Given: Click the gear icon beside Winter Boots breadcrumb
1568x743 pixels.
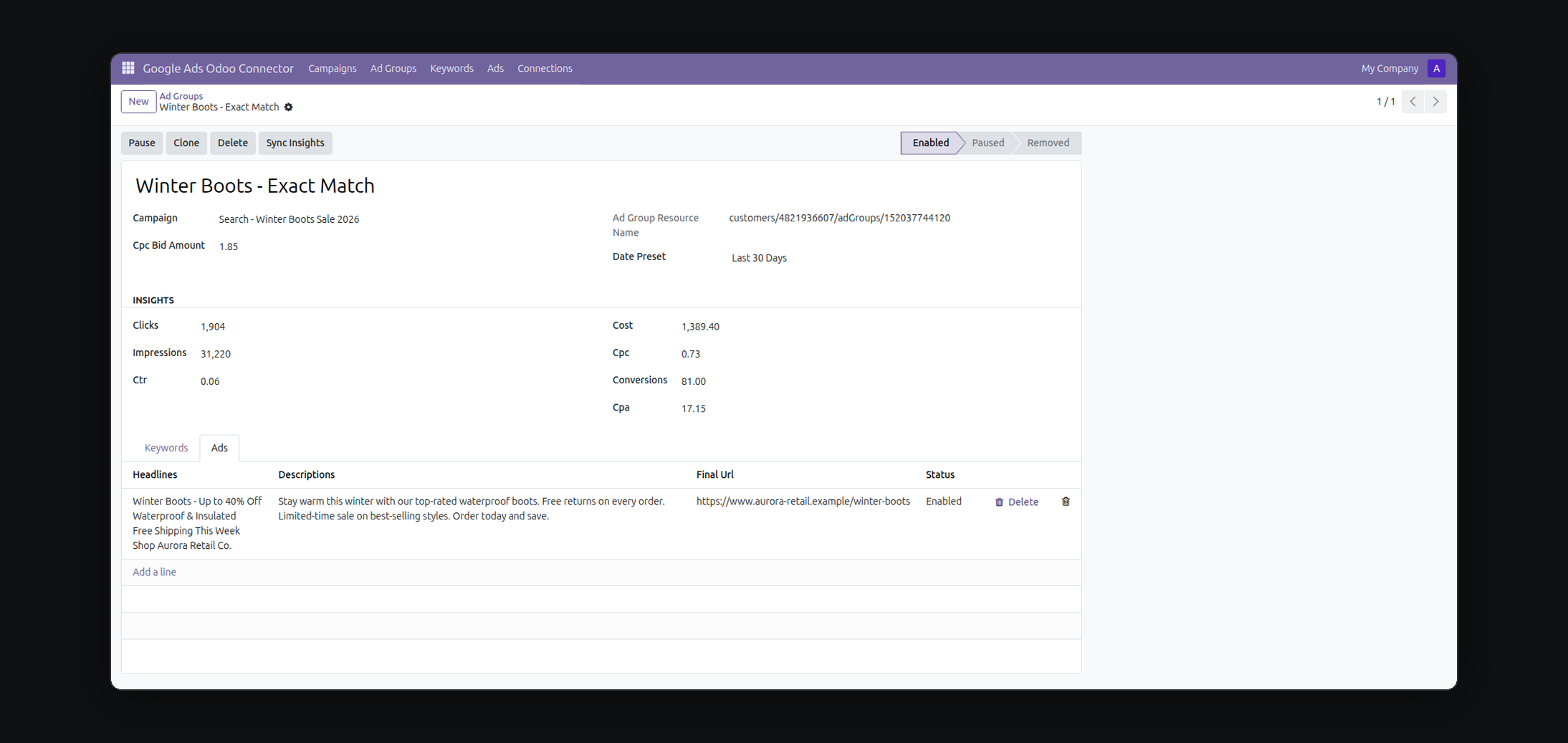Looking at the screenshot, I should (x=289, y=107).
